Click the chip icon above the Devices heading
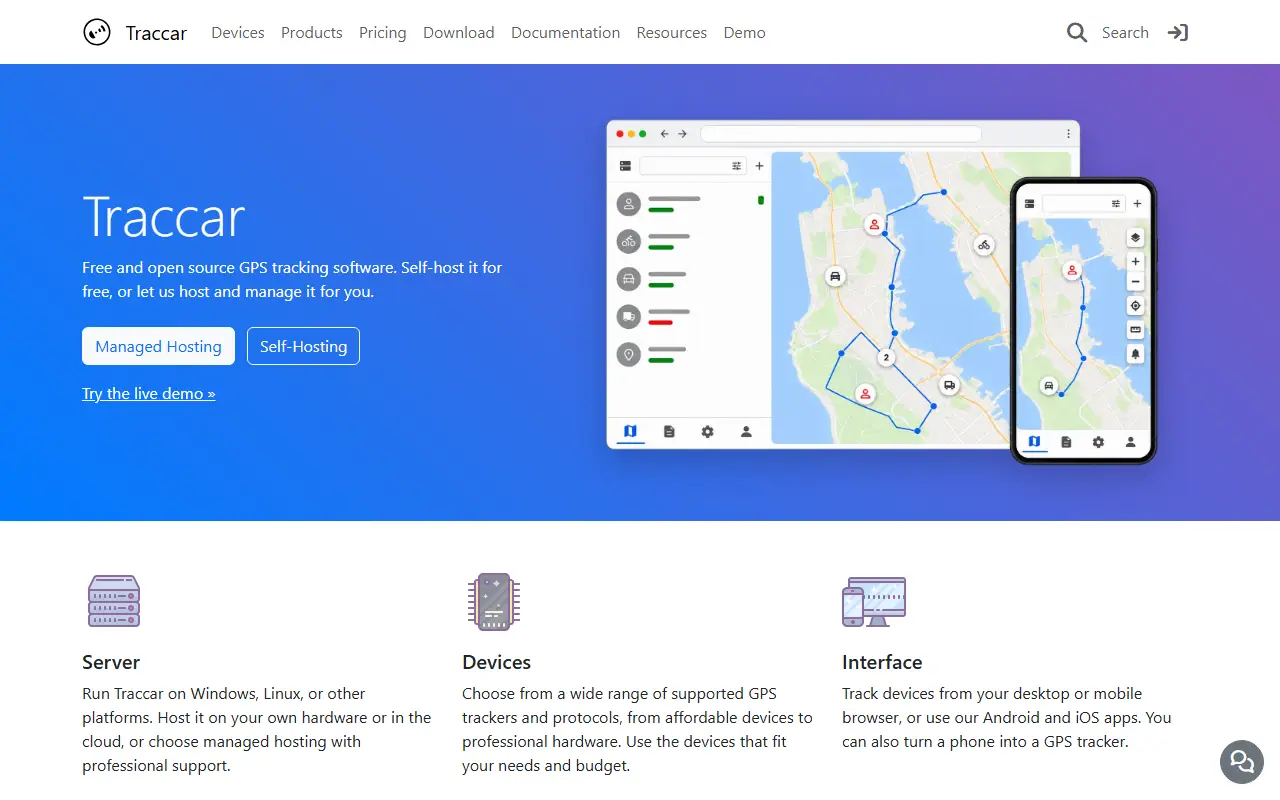This screenshot has height=800, width=1280. pos(494,601)
